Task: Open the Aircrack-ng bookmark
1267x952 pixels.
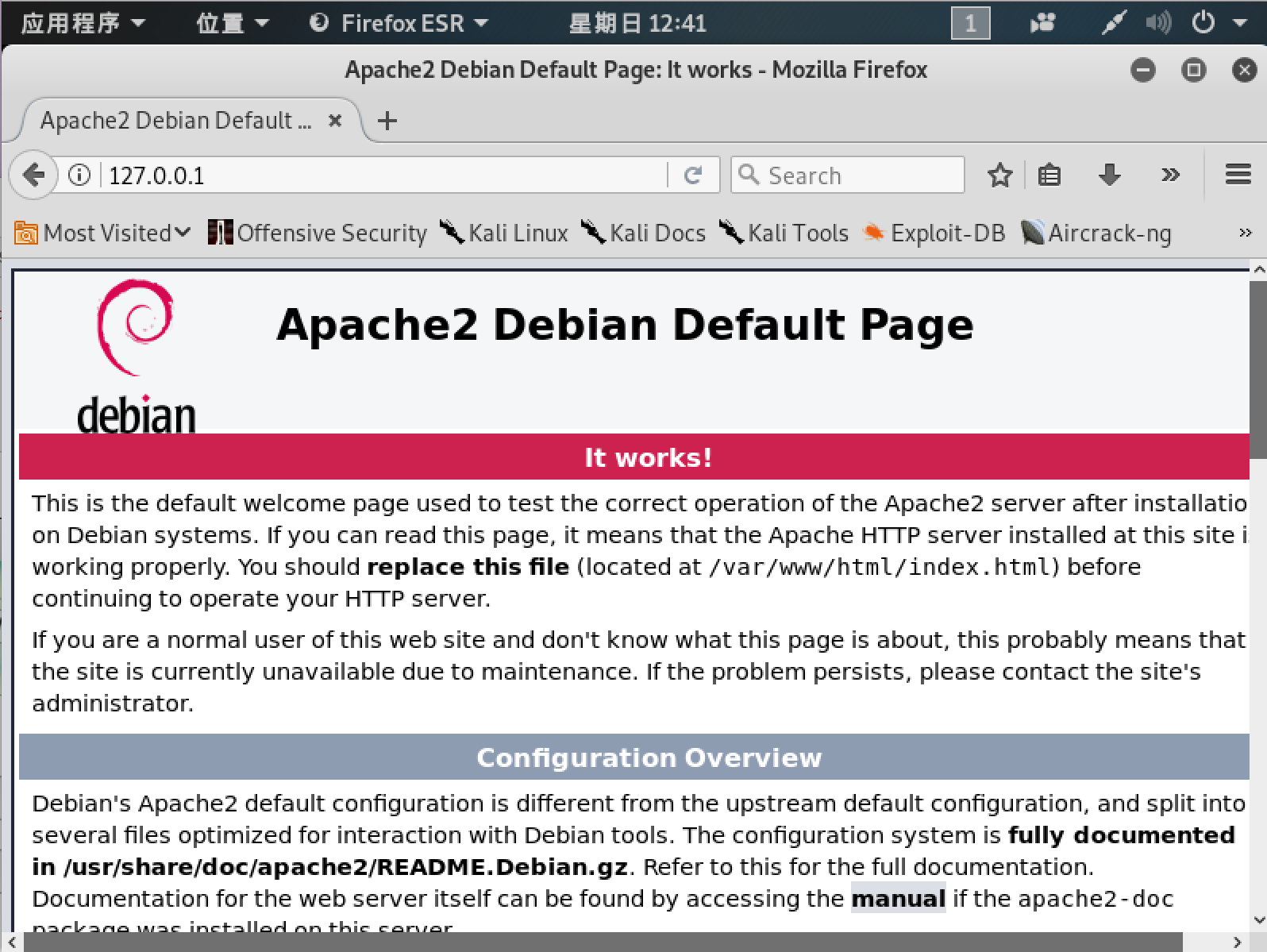Action: tap(1096, 233)
